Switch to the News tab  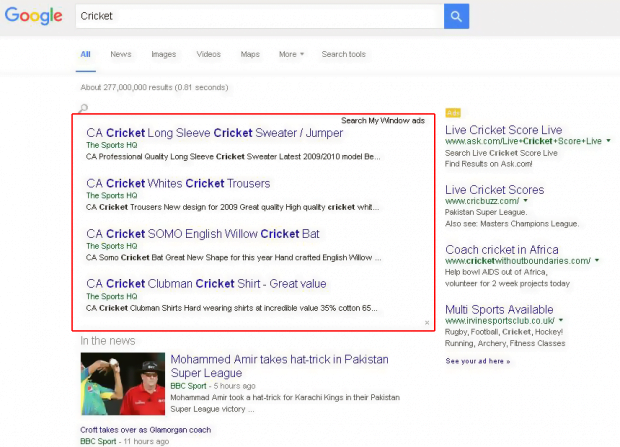pos(121,54)
